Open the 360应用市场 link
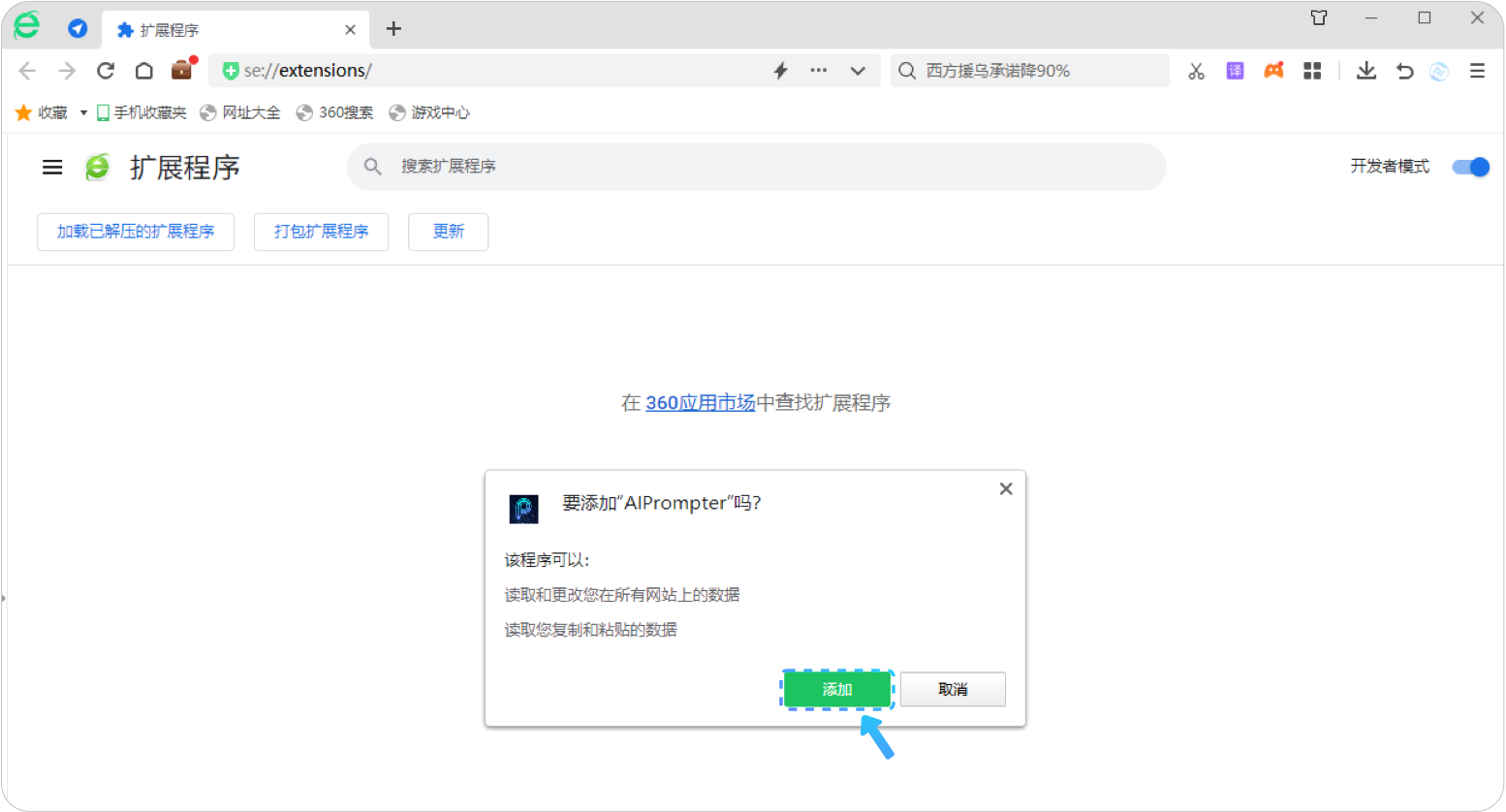Viewport: 1506px width, 812px height. pos(700,403)
